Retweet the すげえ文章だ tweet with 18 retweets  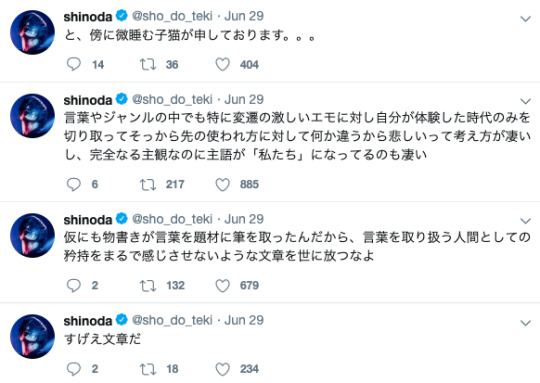(x=148, y=369)
